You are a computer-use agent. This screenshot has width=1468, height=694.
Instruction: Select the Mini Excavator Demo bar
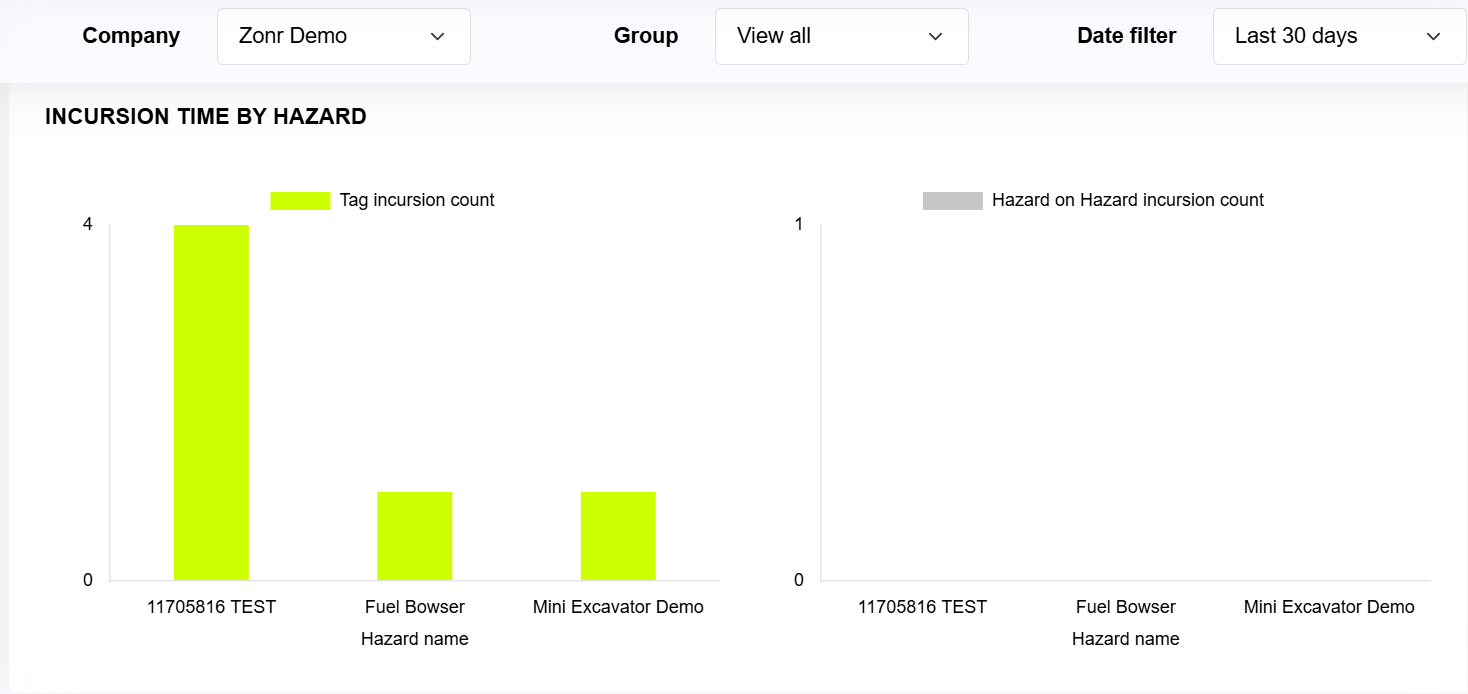[x=618, y=536]
